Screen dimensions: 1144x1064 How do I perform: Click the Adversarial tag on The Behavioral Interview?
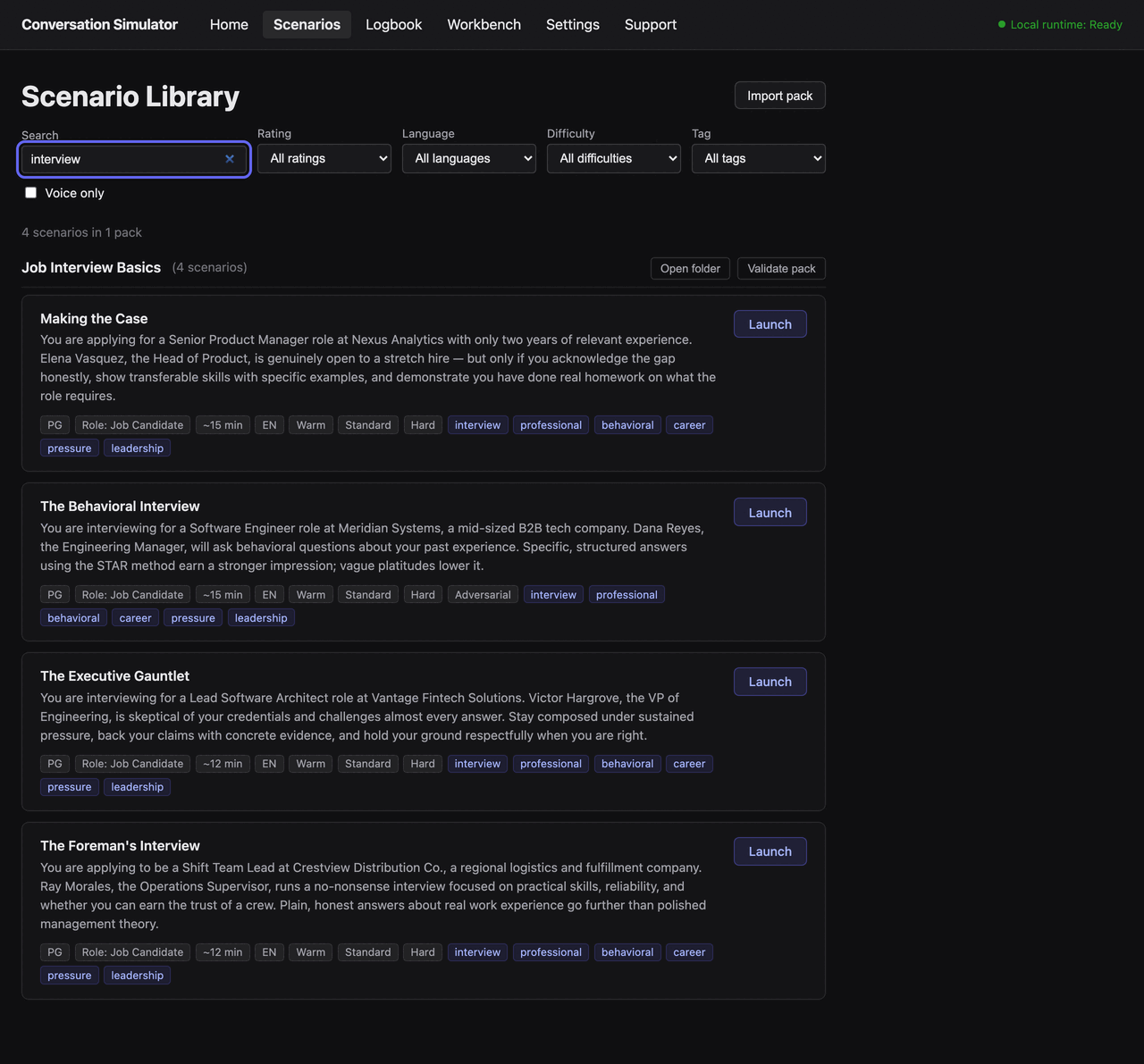click(483, 595)
